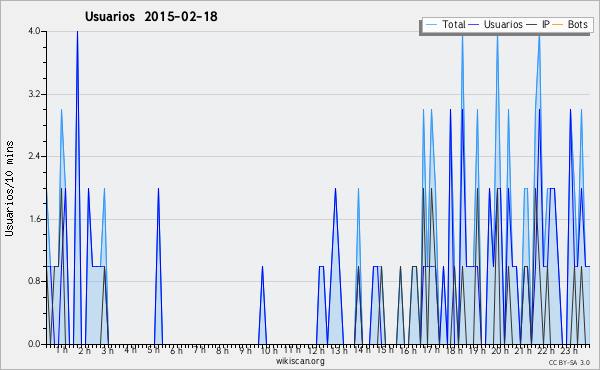
Task: Click the y-axis value 4.0
Action: point(34,31)
